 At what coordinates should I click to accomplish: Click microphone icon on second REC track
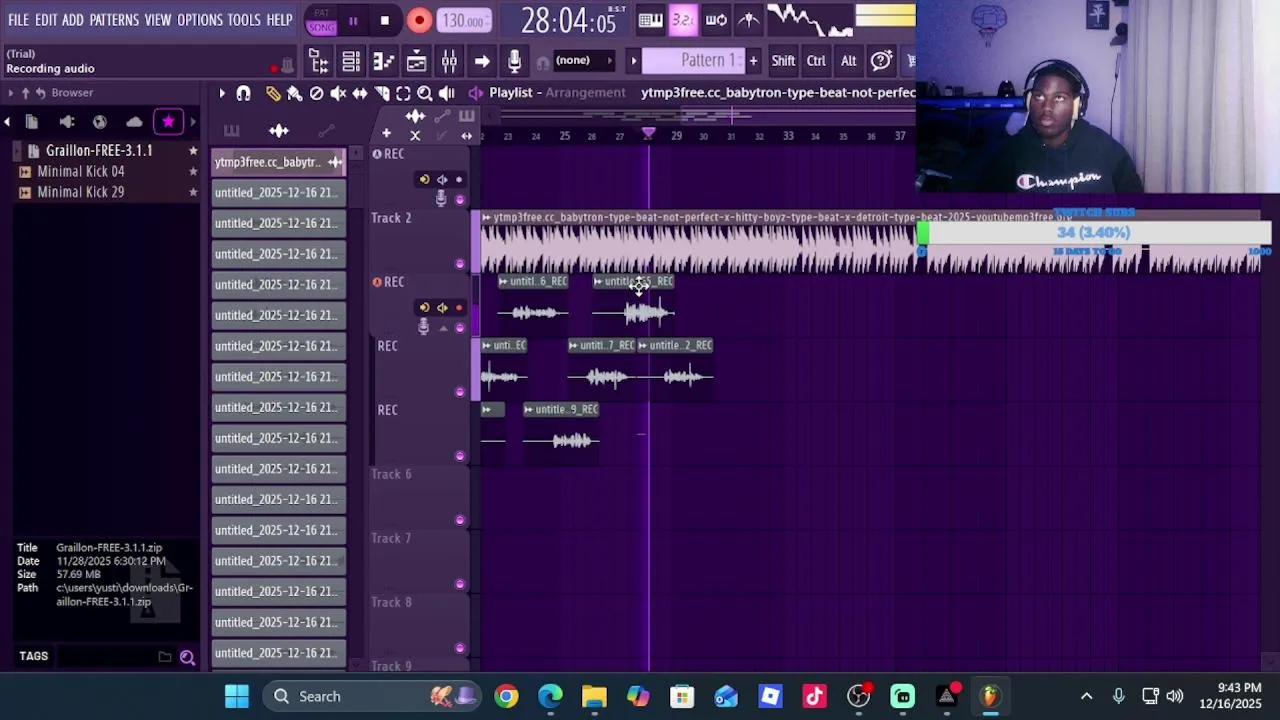[423, 327]
